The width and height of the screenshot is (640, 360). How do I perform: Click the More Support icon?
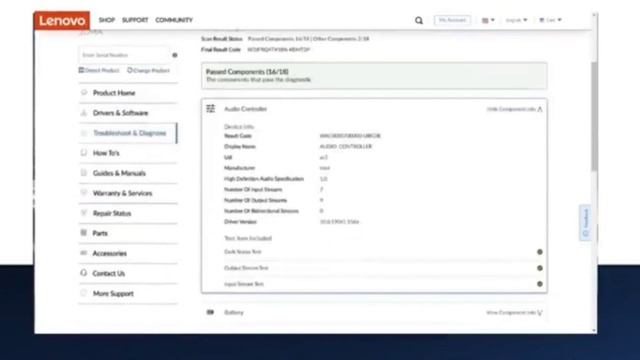pyautogui.click(x=84, y=293)
